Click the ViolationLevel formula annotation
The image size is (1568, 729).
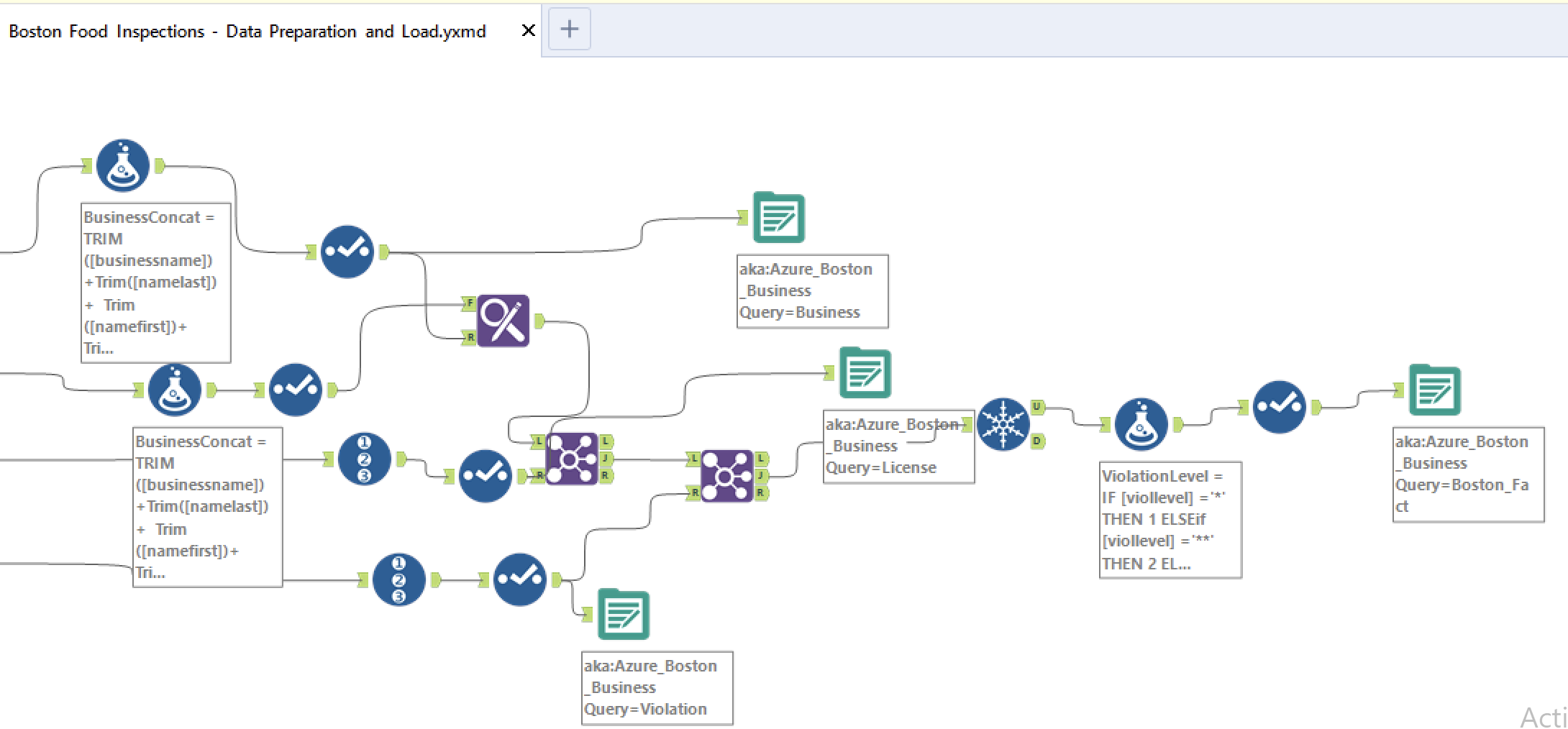coord(1171,520)
